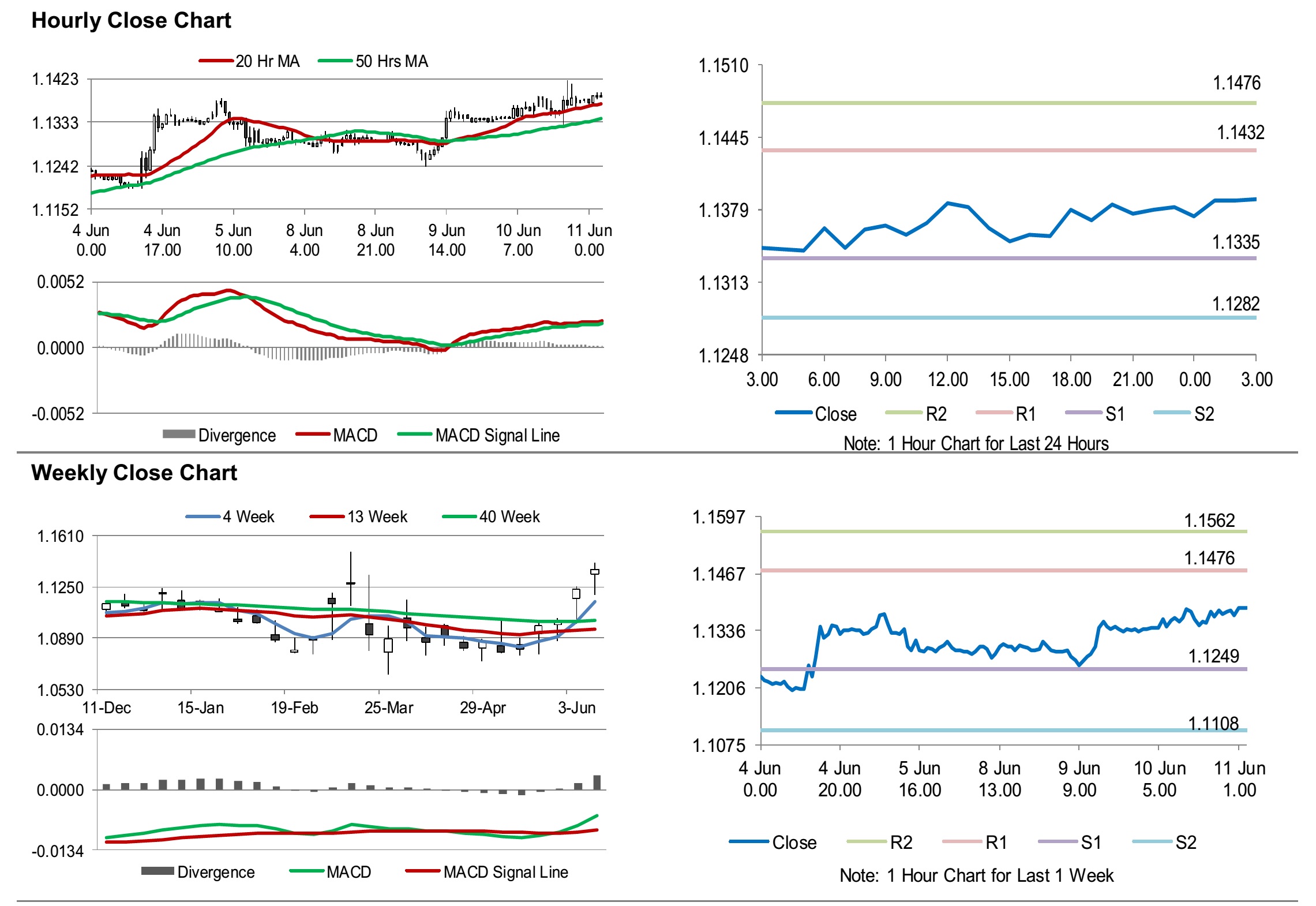1316x906 pixels.
Task: Click Divergence legend under the hourly MACD chart
Action: click(237, 435)
